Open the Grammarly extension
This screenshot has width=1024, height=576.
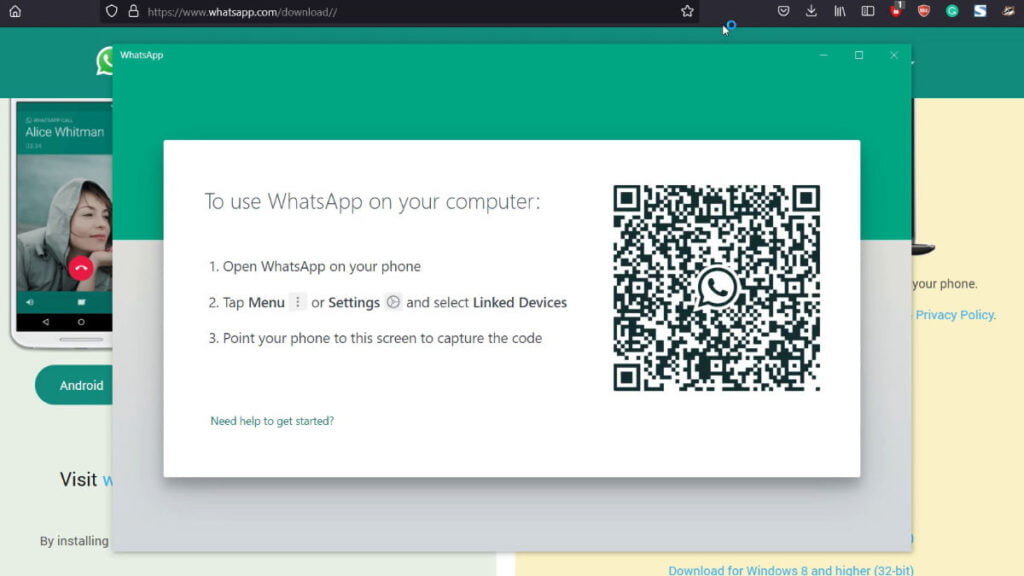point(953,11)
